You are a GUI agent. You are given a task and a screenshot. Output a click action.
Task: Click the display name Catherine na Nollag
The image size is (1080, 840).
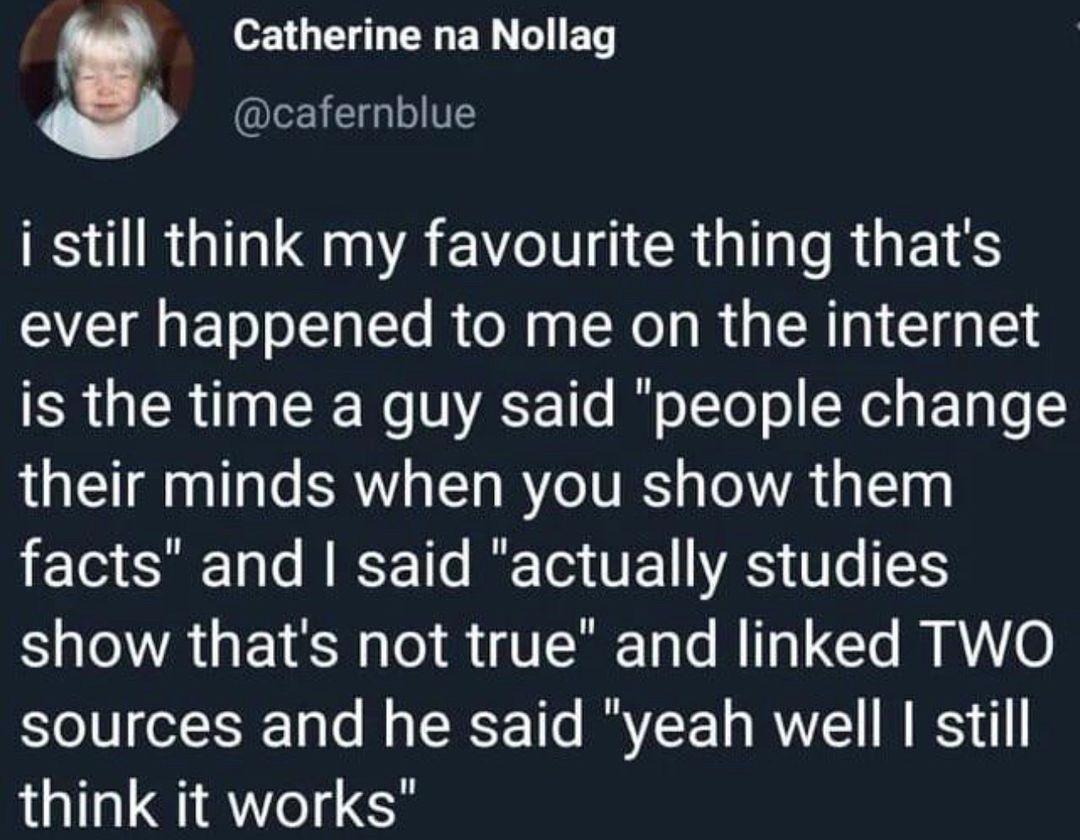click(x=425, y=38)
